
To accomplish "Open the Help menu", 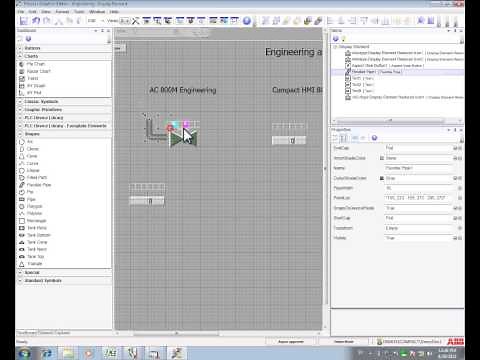I will click(x=114, y=12).
